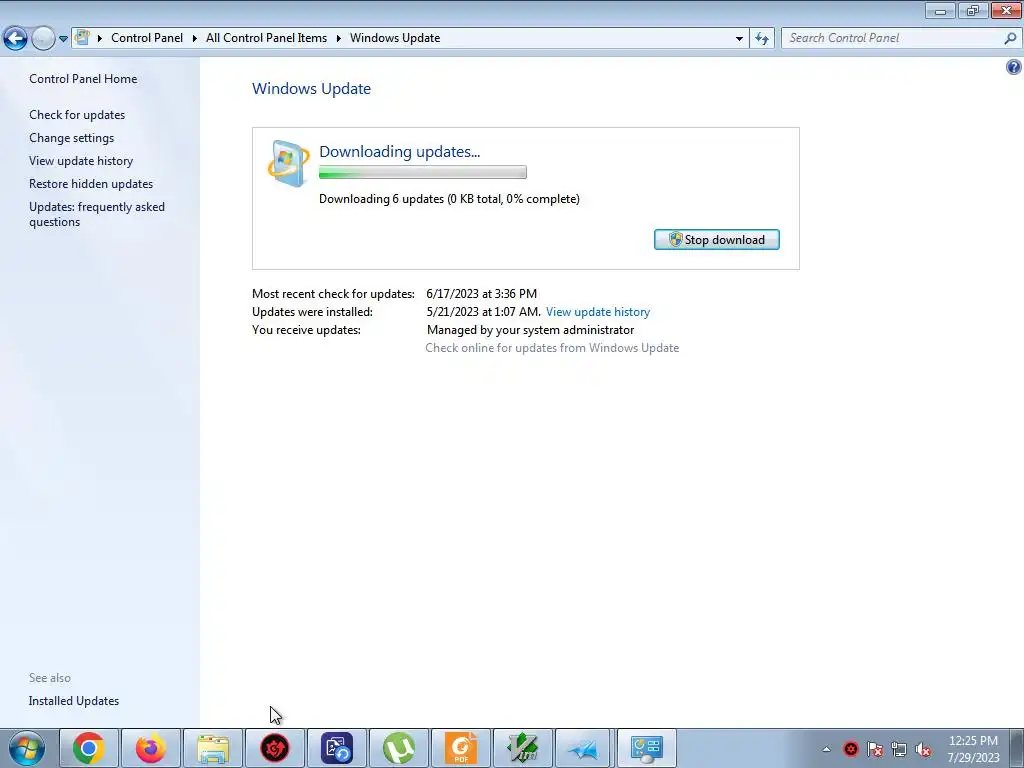Screen dimensions: 1024x768
Task: Open the blue file-sync app on taskbar
Action: click(337, 748)
